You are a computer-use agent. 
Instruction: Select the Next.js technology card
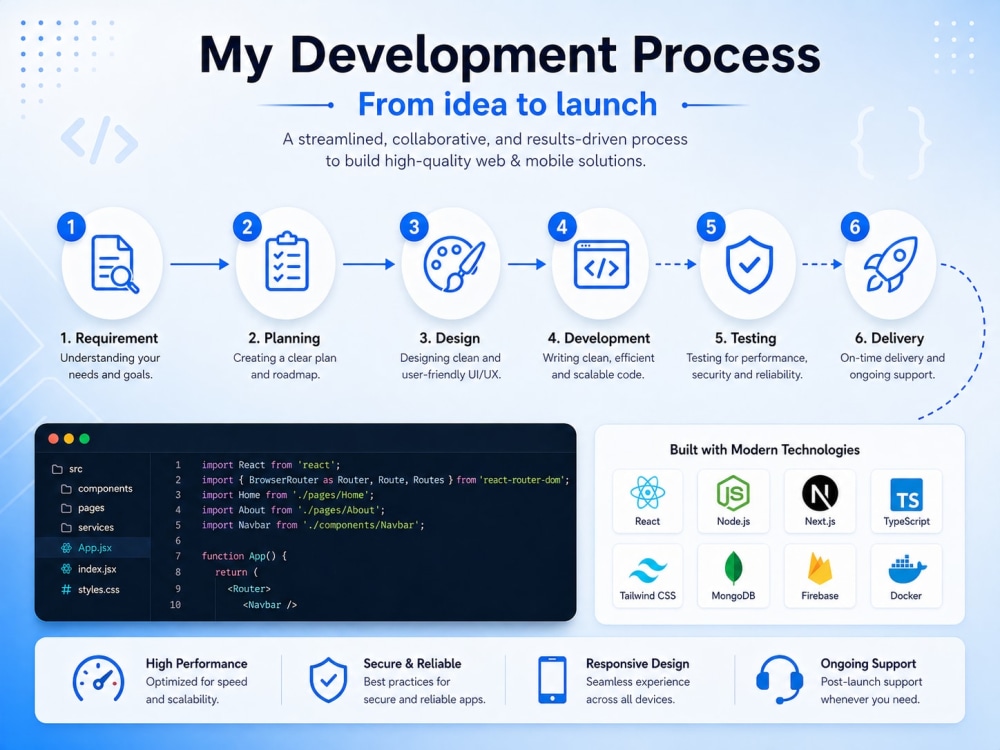tap(820, 501)
